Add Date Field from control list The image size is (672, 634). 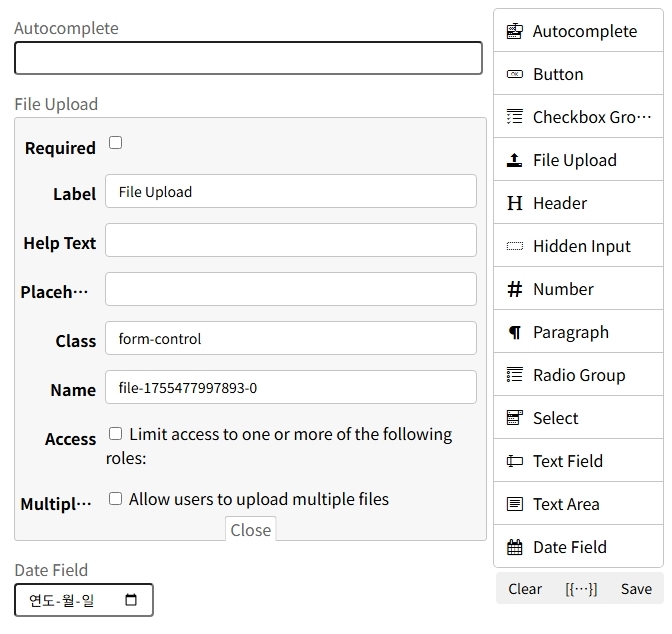click(578, 547)
